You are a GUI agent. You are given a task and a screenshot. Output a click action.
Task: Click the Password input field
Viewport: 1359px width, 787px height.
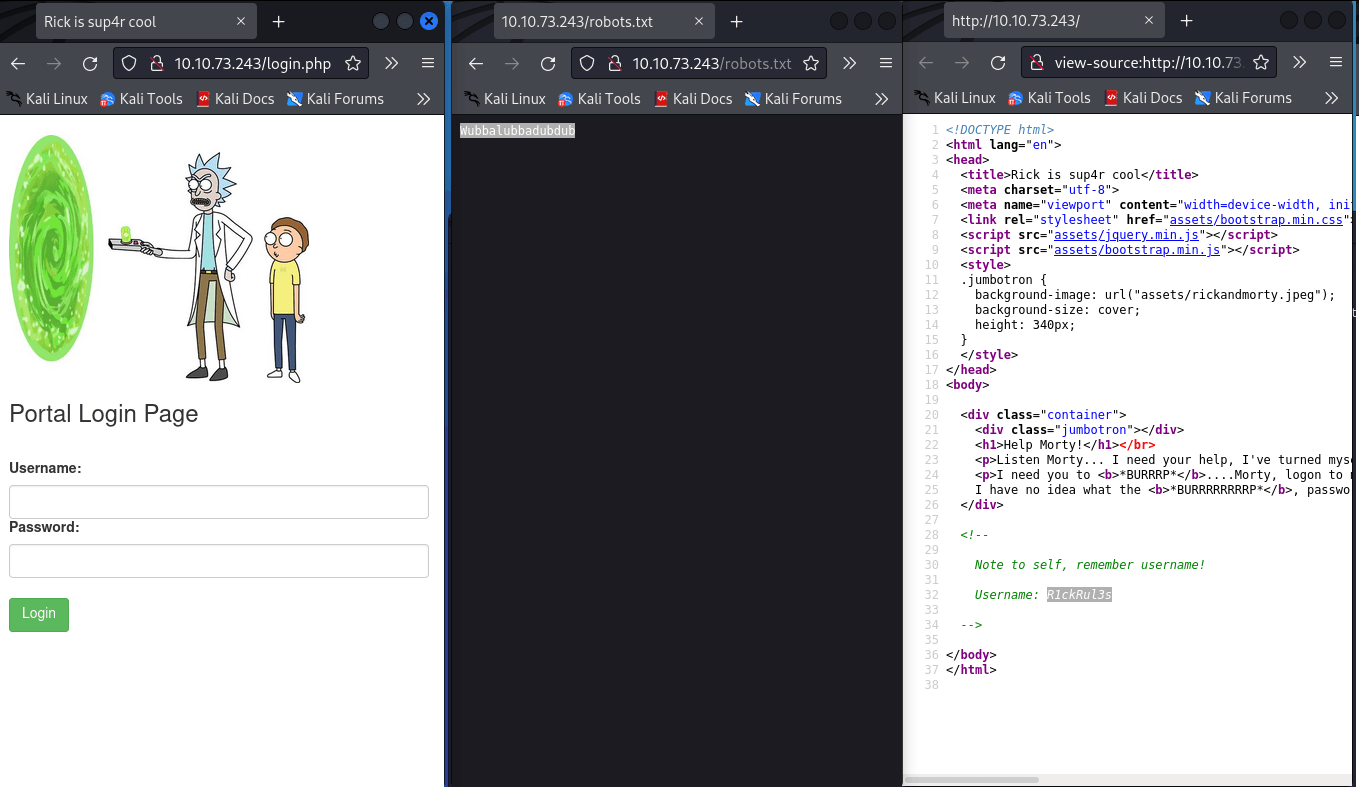pos(219,561)
